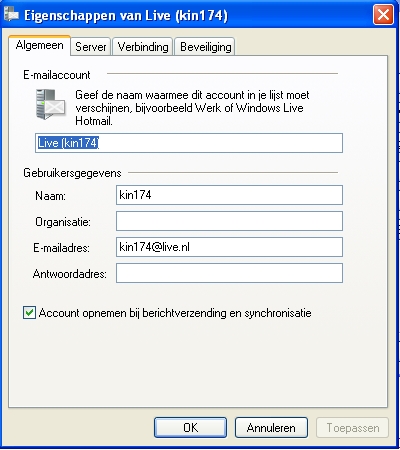Click the account name field showing Live (kin174)
Screen dimensions: 400x450
click(189, 143)
